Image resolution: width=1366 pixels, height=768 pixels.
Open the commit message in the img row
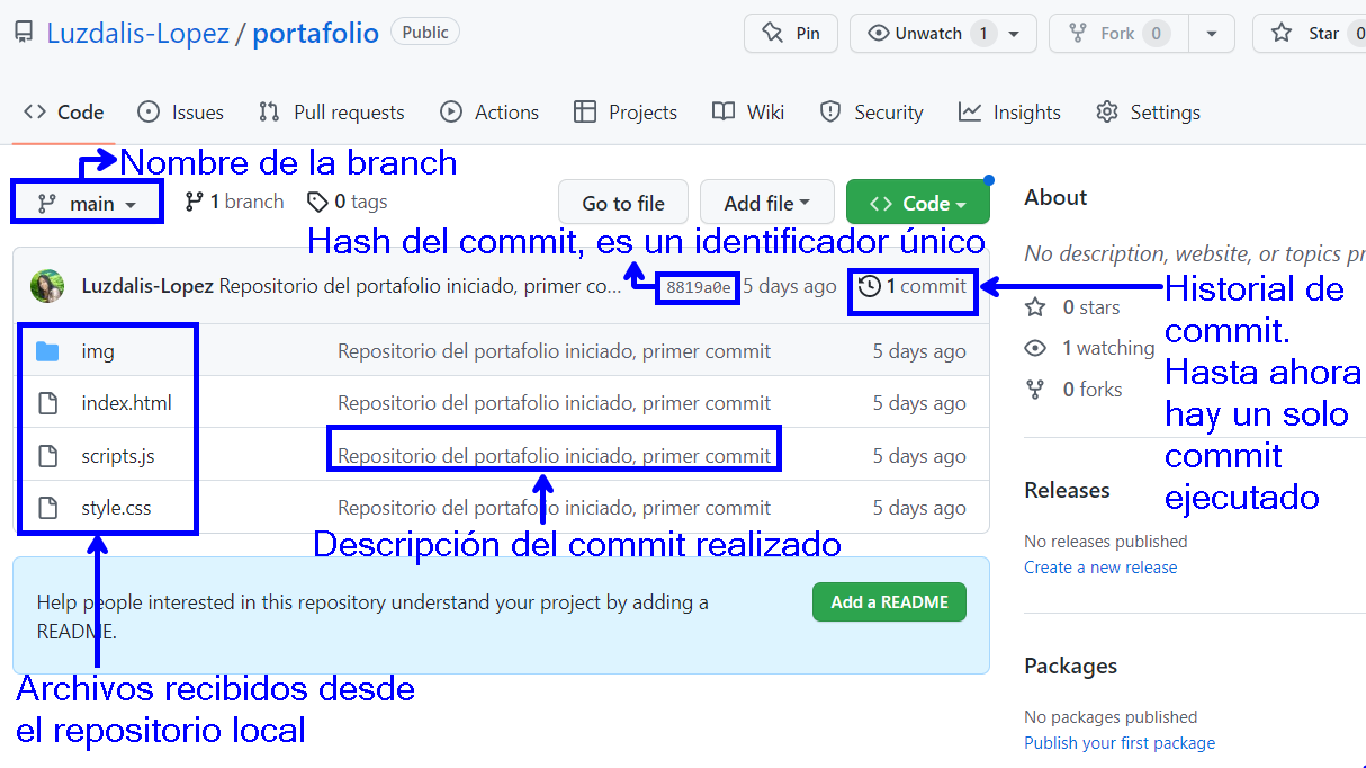(554, 351)
